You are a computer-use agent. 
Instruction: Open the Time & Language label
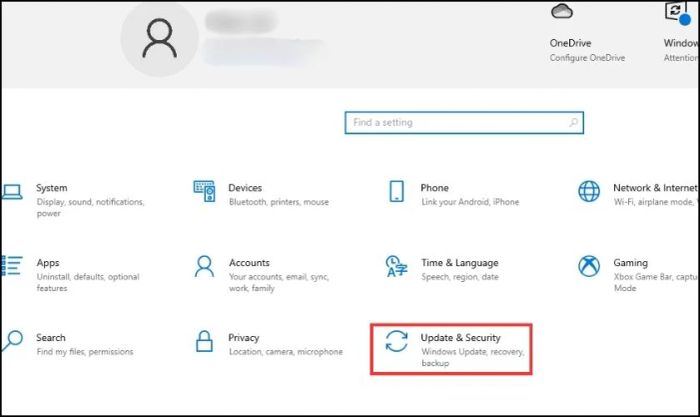460,263
